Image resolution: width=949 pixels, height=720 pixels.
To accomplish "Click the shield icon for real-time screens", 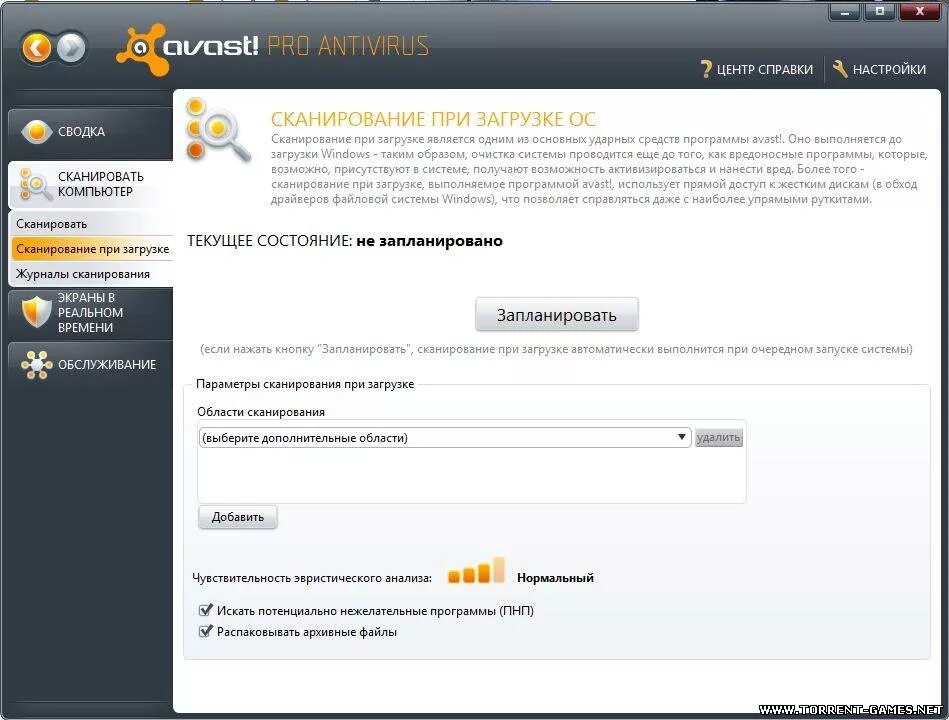I will (x=36, y=311).
